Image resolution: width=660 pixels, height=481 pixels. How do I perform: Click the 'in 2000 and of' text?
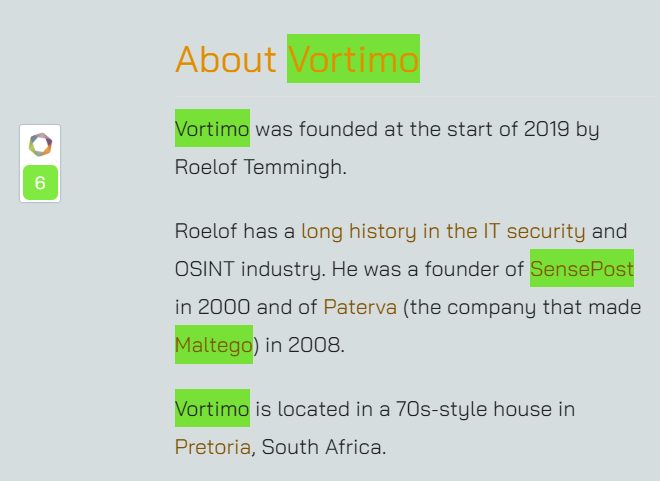coord(246,307)
